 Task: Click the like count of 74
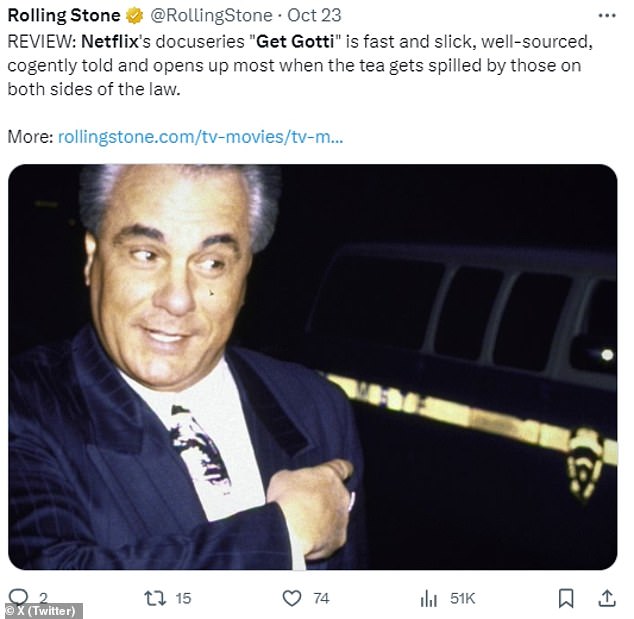click(321, 598)
